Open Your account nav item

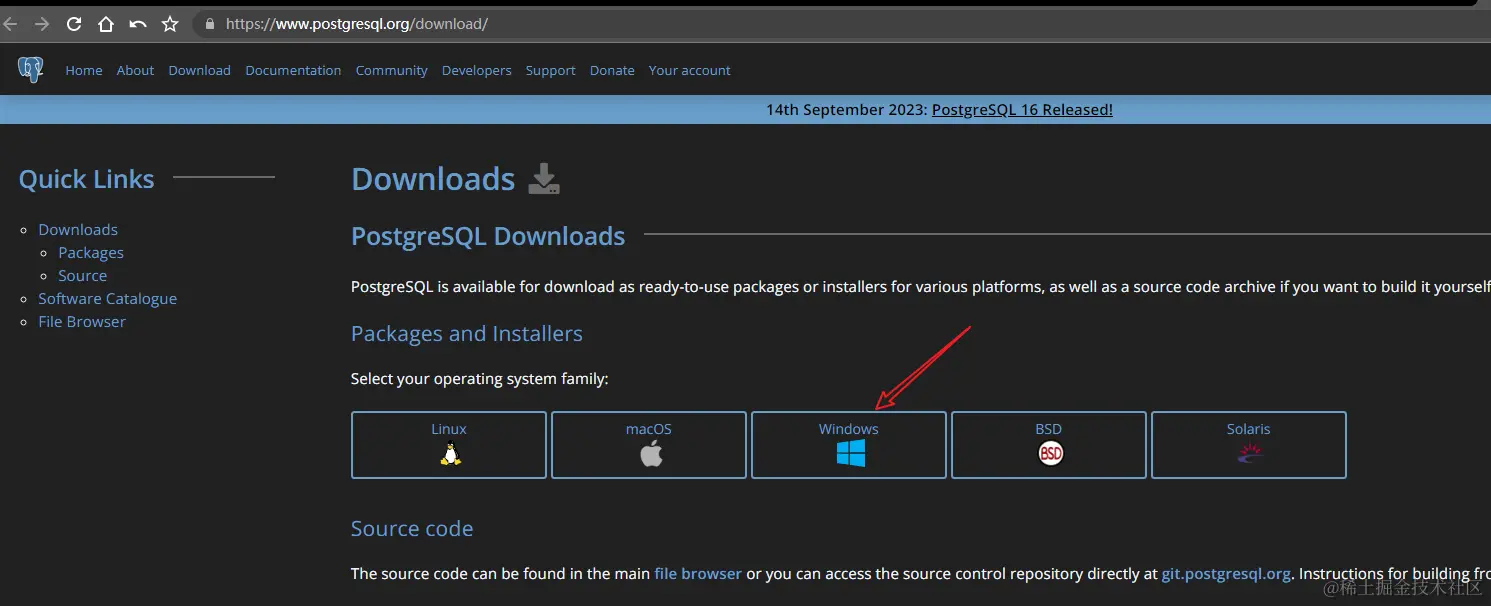(x=689, y=70)
